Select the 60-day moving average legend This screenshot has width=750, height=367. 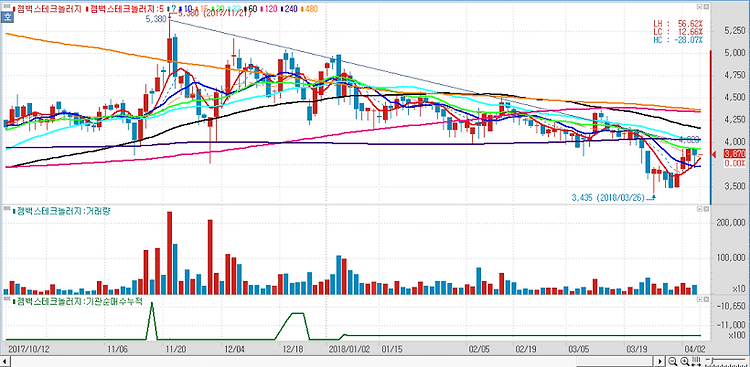(252, 8)
